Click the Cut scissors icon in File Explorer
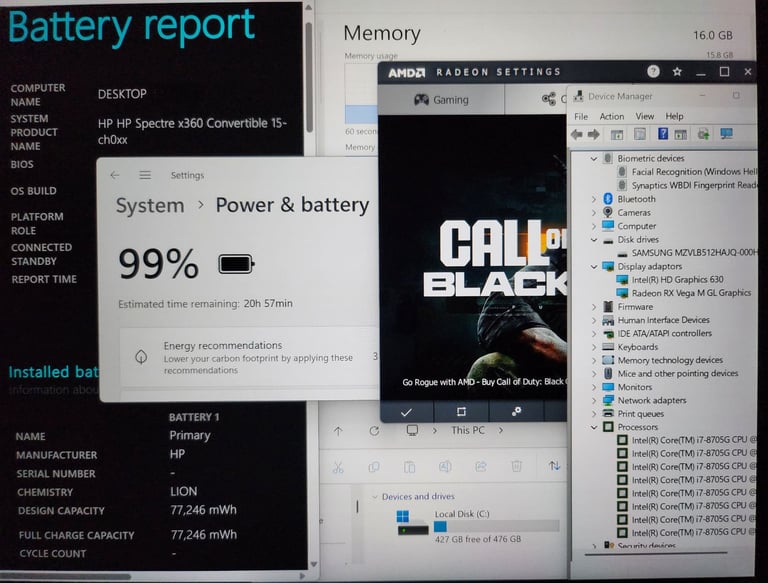This screenshot has width=768, height=583. click(338, 467)
